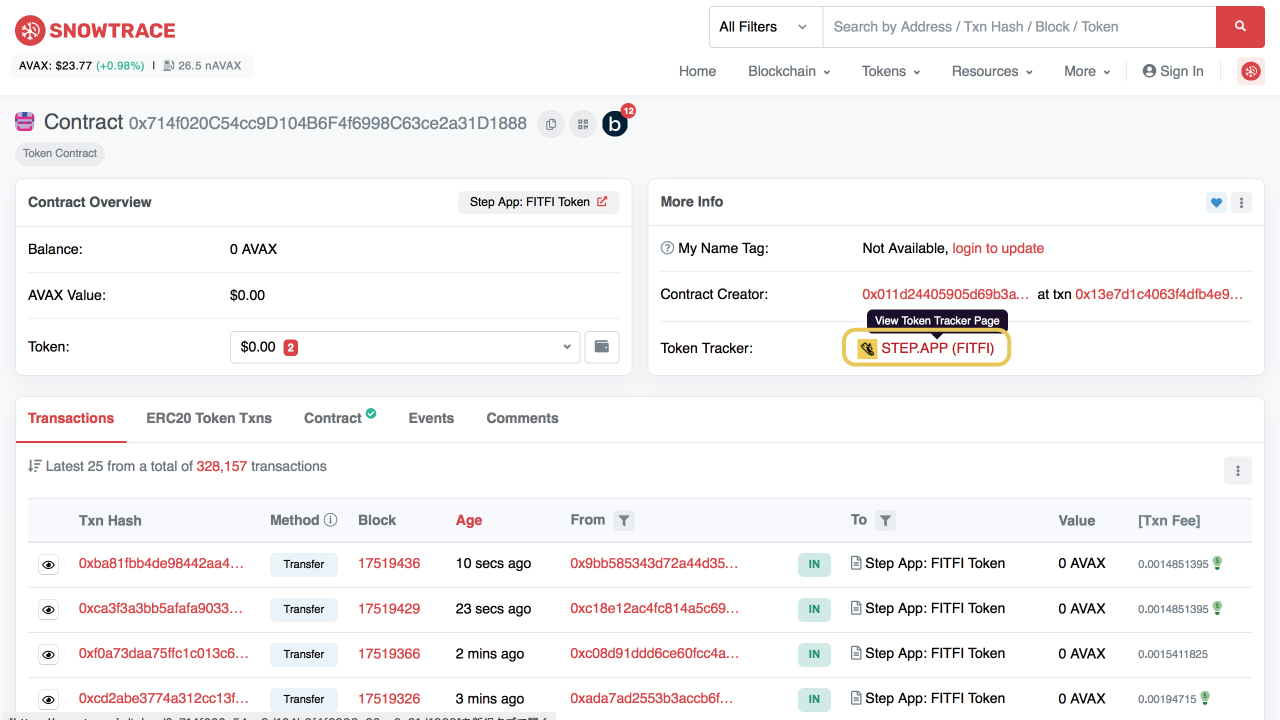Click the Token Contract tag
Image resolution: width=1280 pixels, height=720 pixels.
point(60,153)
